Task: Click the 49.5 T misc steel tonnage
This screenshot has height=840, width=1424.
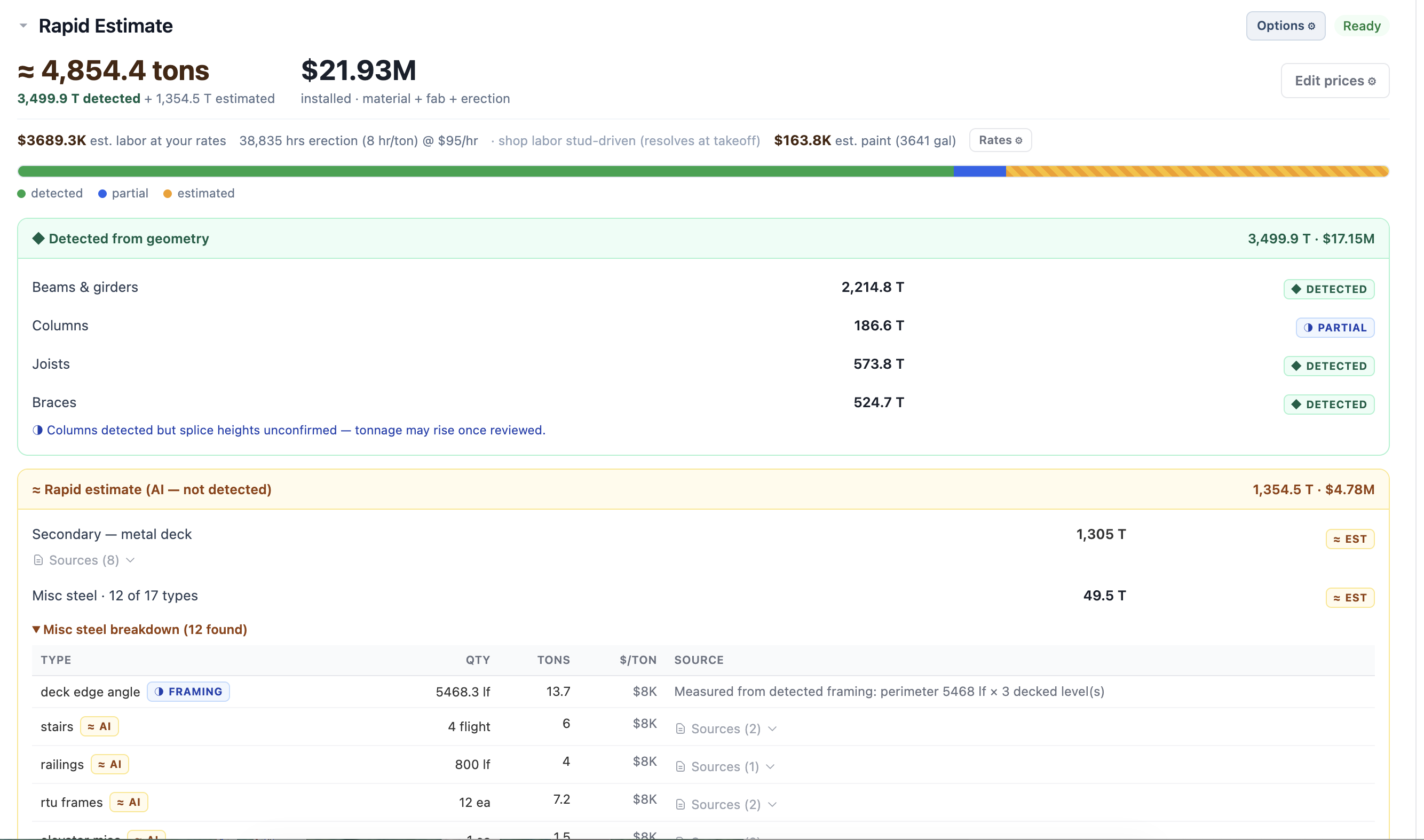Action: coord(1104,596)
